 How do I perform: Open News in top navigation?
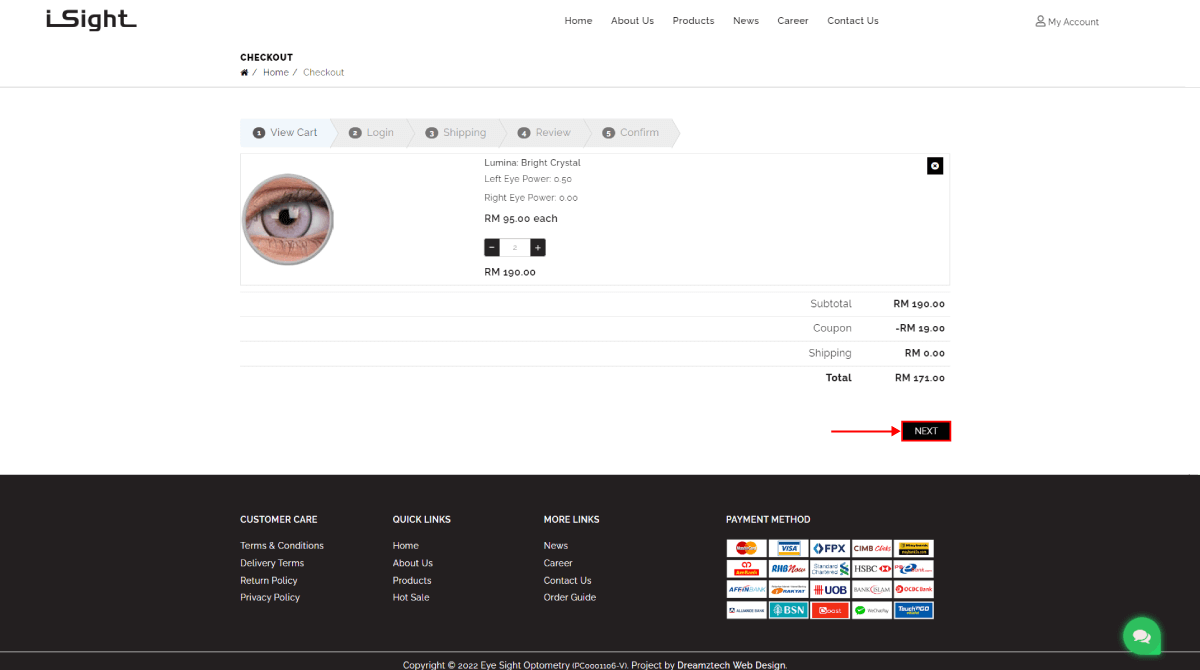[746, 21]
